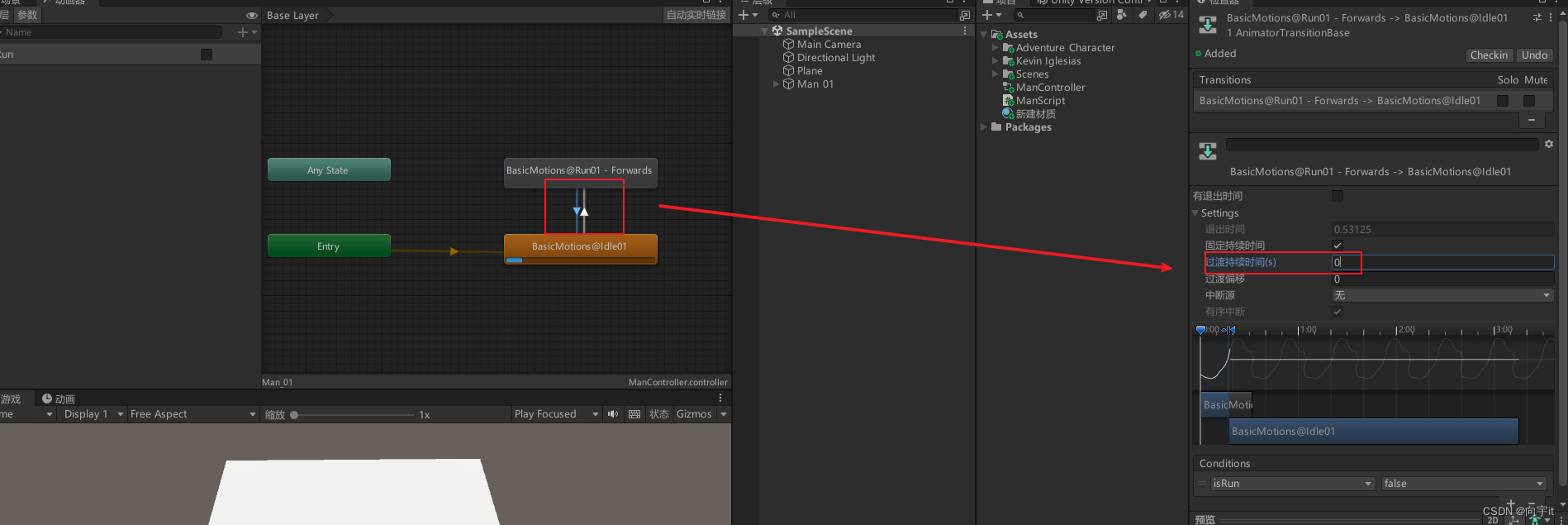Open the isRun condition parameter dropdown

[1292, 484]
